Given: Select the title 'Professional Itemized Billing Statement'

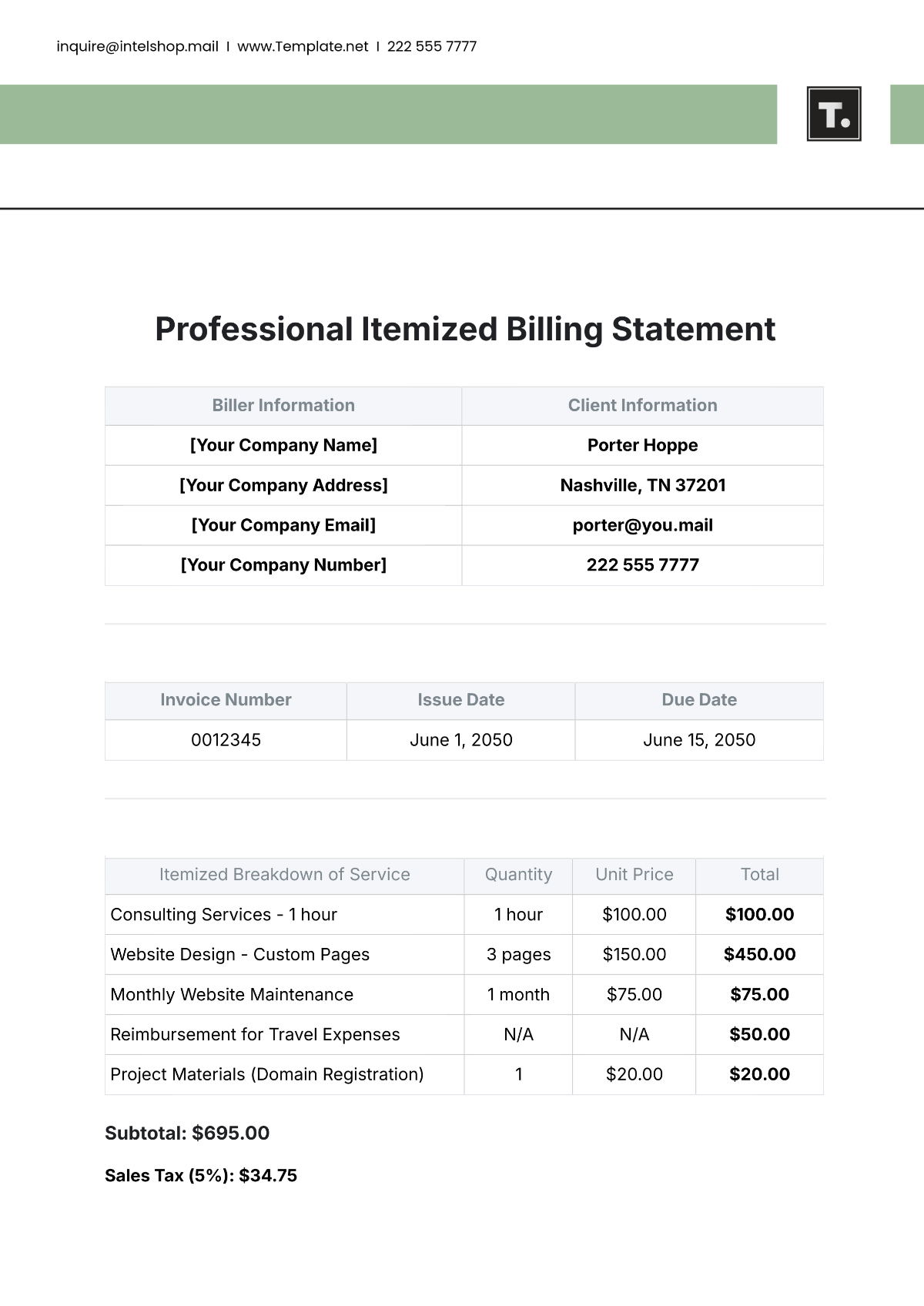Looking at the screenshot, I should coord(465,329).
